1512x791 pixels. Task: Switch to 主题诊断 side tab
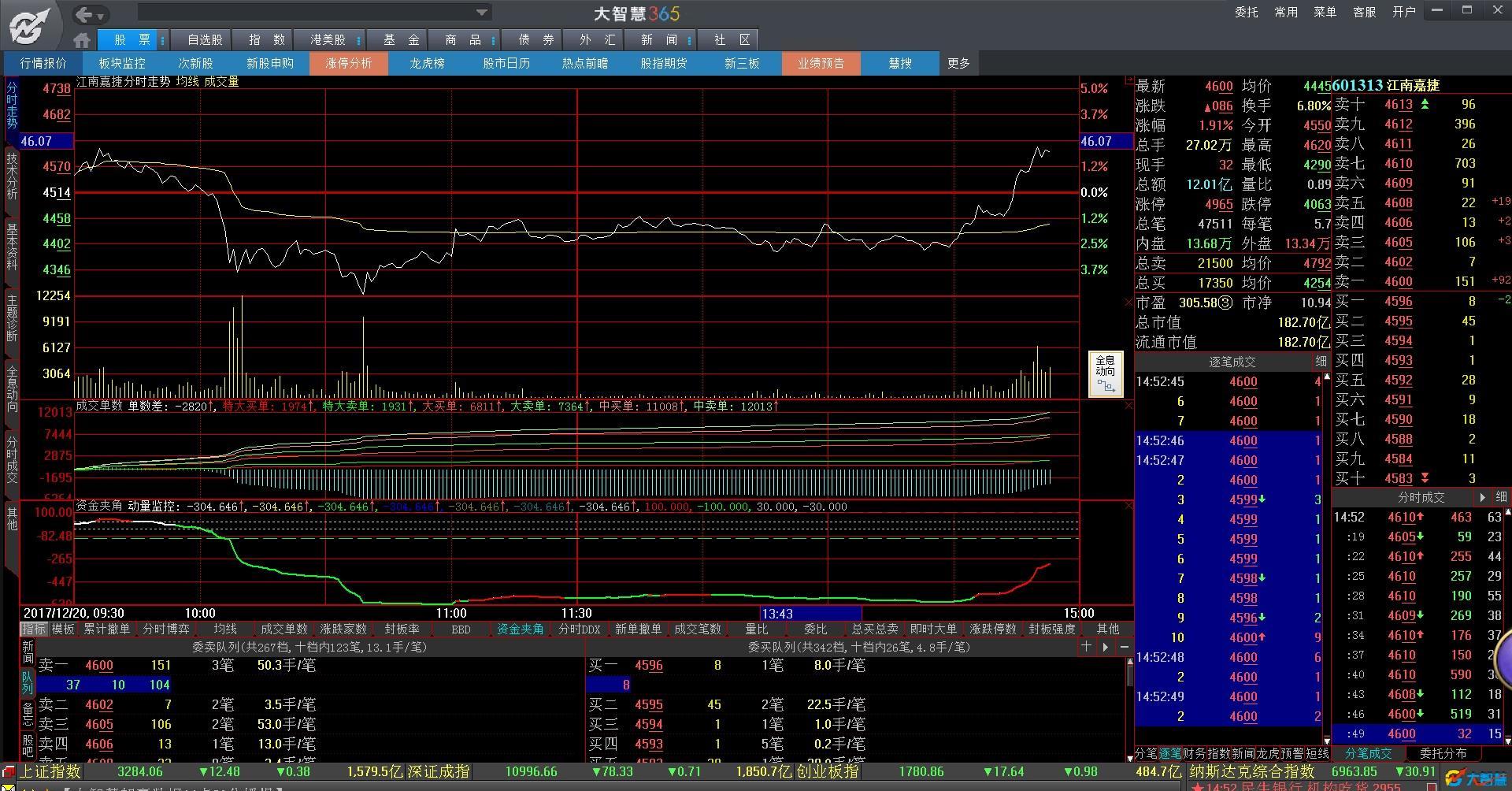point(12,317)
